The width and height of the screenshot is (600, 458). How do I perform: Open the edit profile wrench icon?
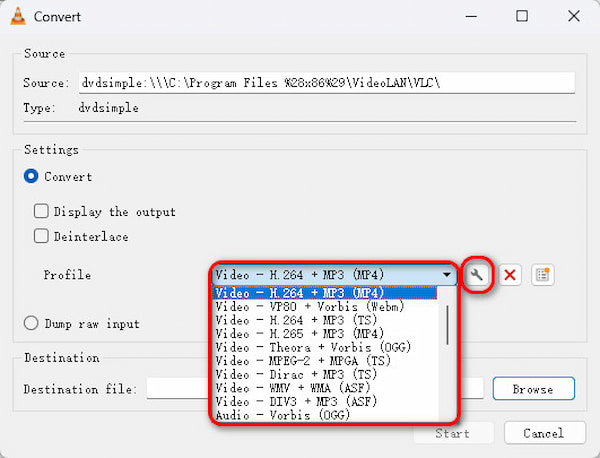(x=477, y=275)
